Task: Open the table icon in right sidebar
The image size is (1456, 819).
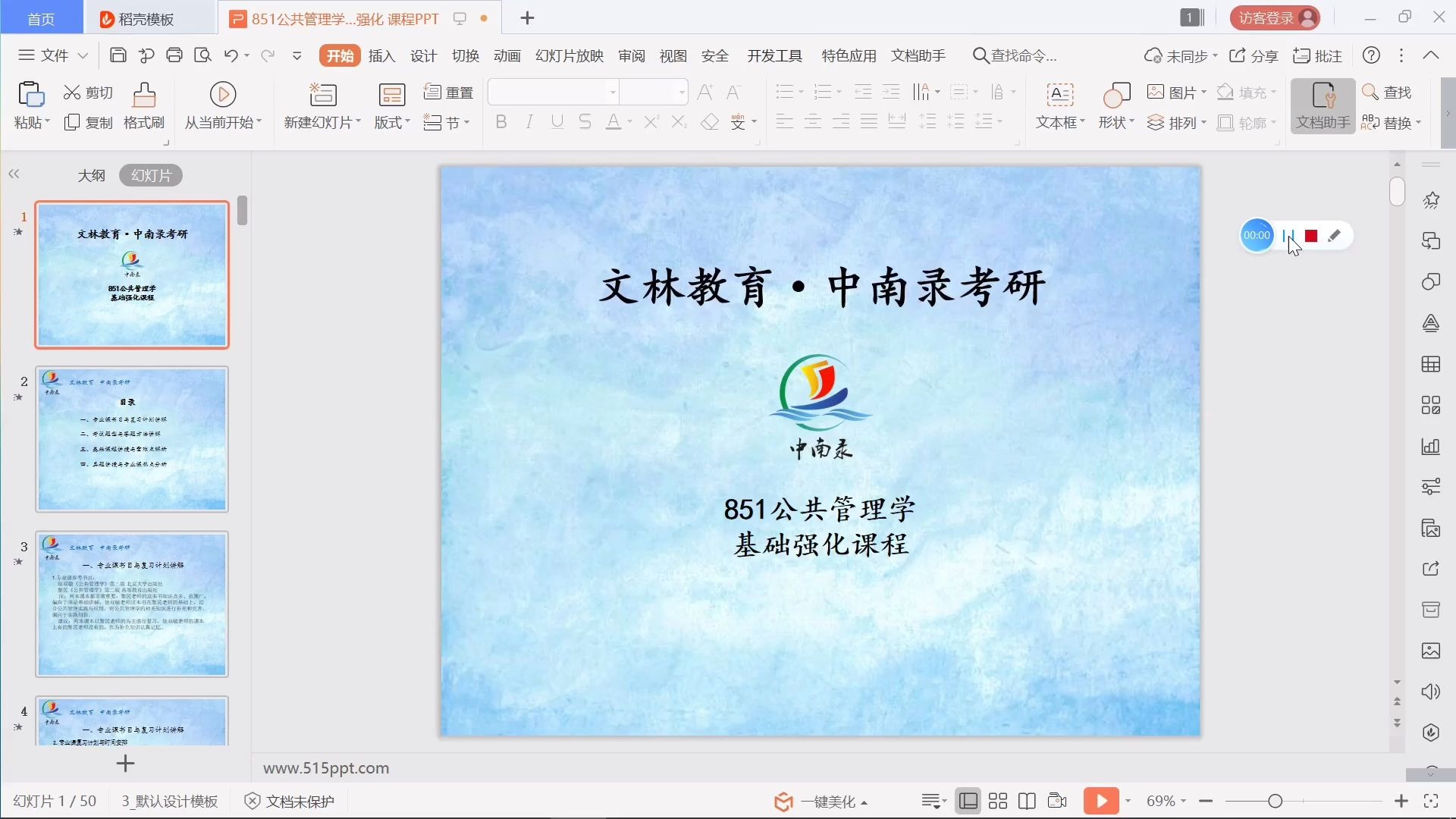Action: point(1431,365)
